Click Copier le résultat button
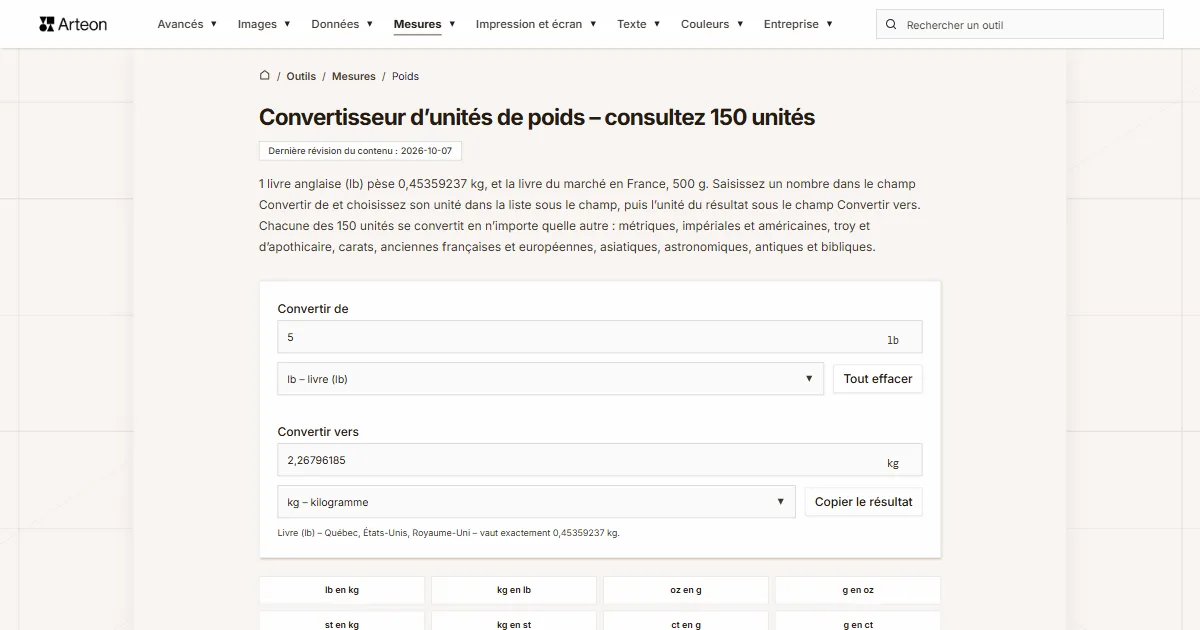The width and height of the screenshot is (1200, 630). pyautogui.click(x=864, y=502)
